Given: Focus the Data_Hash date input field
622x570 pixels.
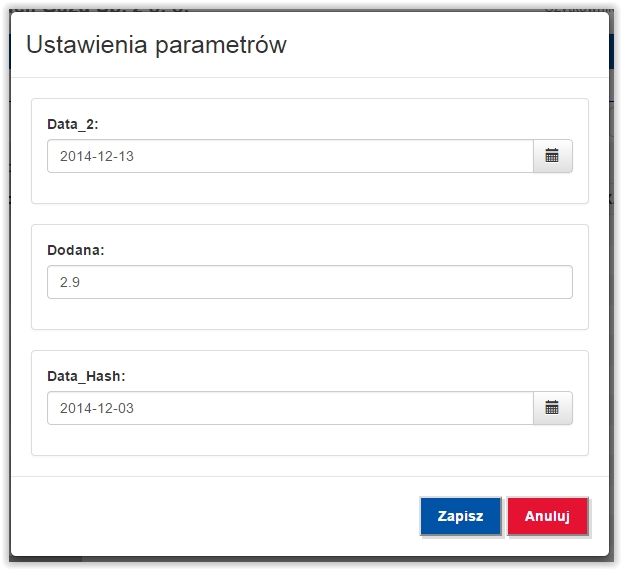Looking at the screenshot, I should 290,408.
